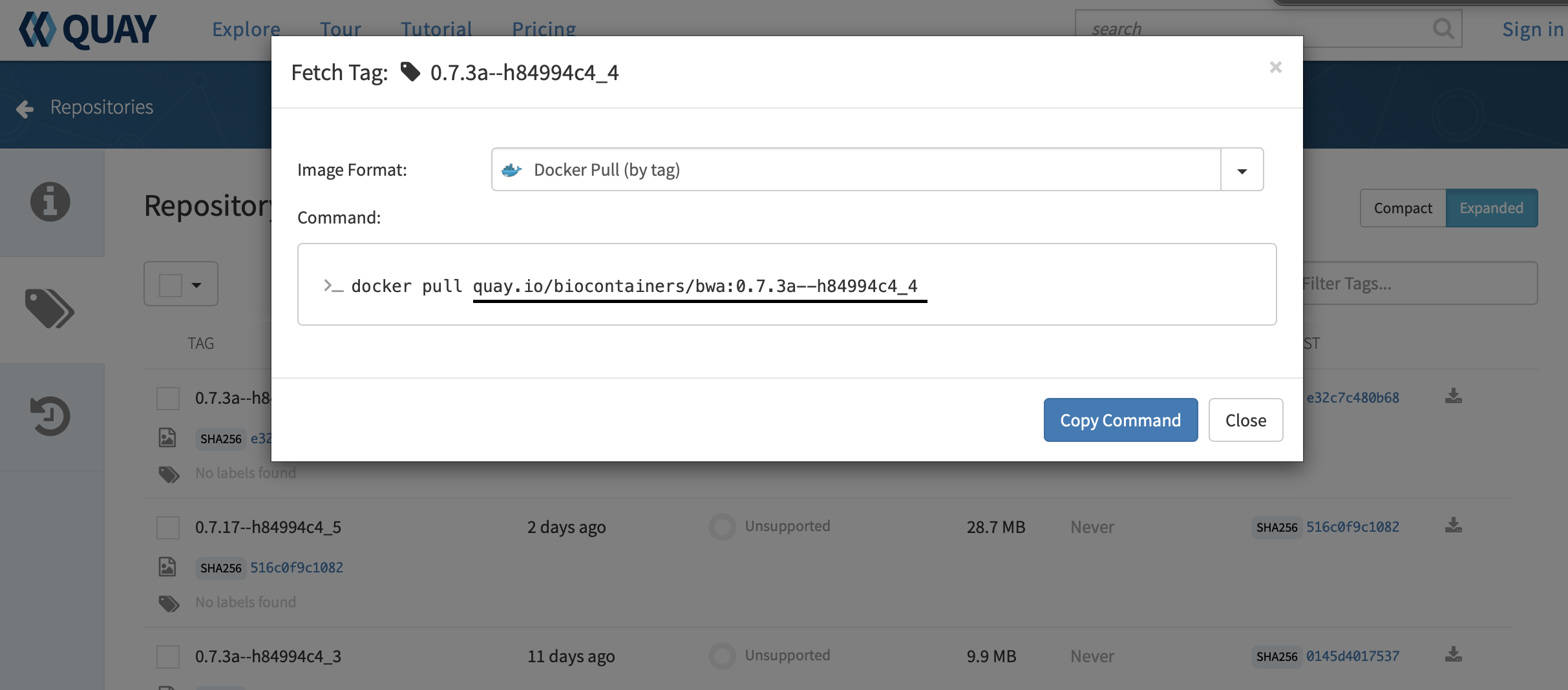This screenshot has width=1568, height=690.
Task: Open the repository information sidebar icon
Action: 50,202
